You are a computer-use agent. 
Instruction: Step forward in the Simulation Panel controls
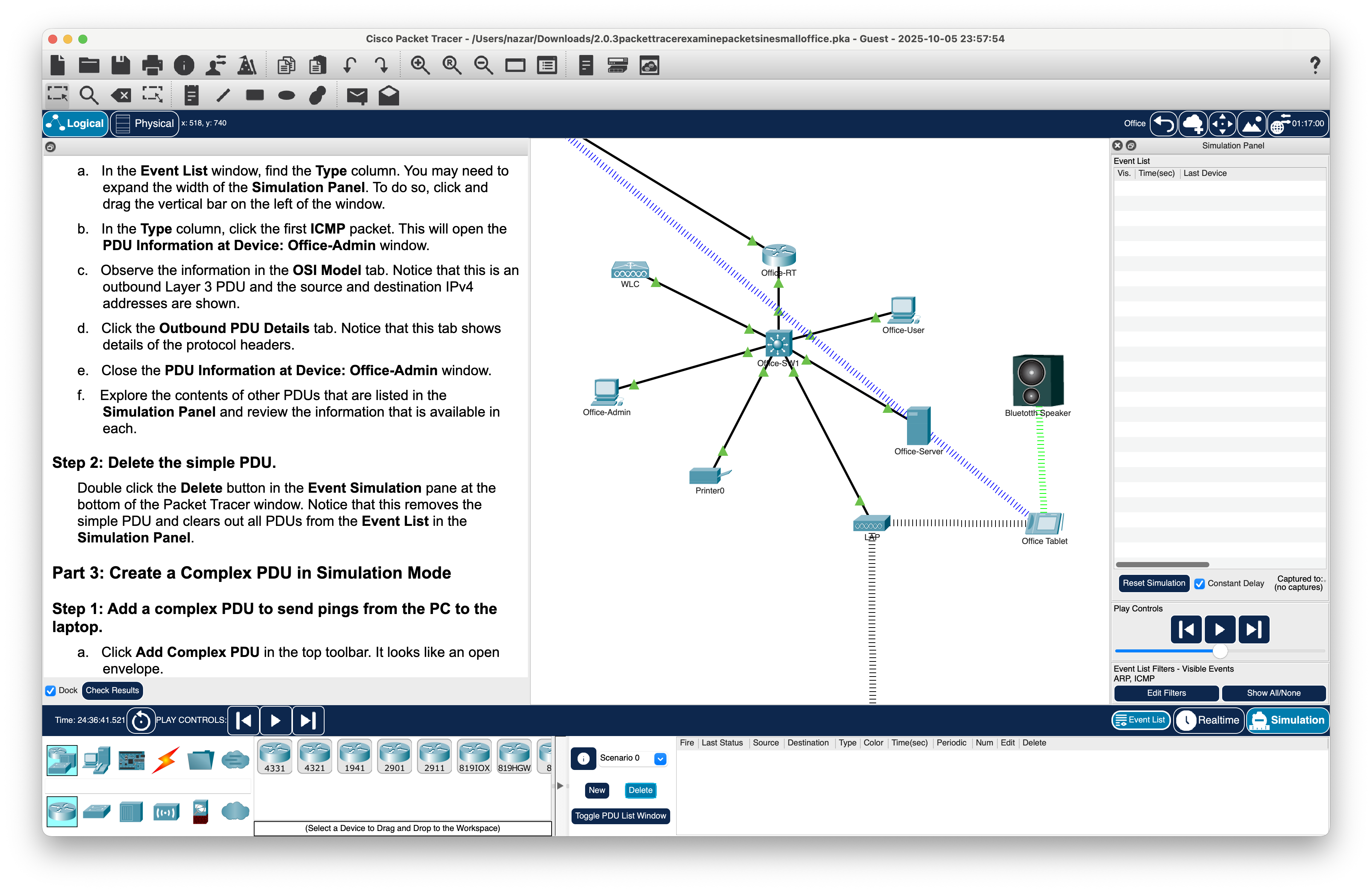pyautogui.click(x=1253, y=630)
